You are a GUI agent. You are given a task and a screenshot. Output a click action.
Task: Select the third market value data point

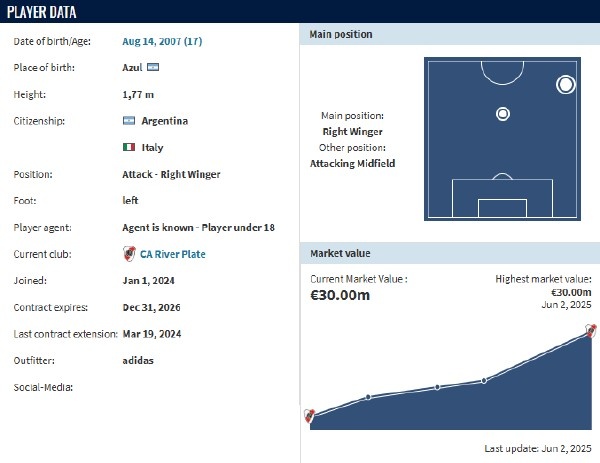(437, 387)
